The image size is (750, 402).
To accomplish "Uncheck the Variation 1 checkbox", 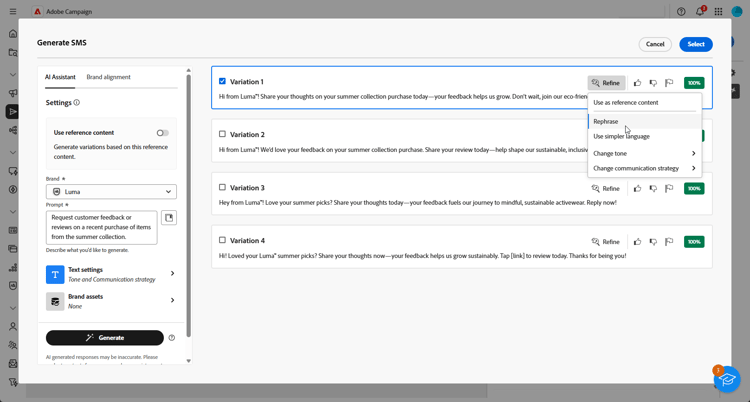I will [222, 81].
